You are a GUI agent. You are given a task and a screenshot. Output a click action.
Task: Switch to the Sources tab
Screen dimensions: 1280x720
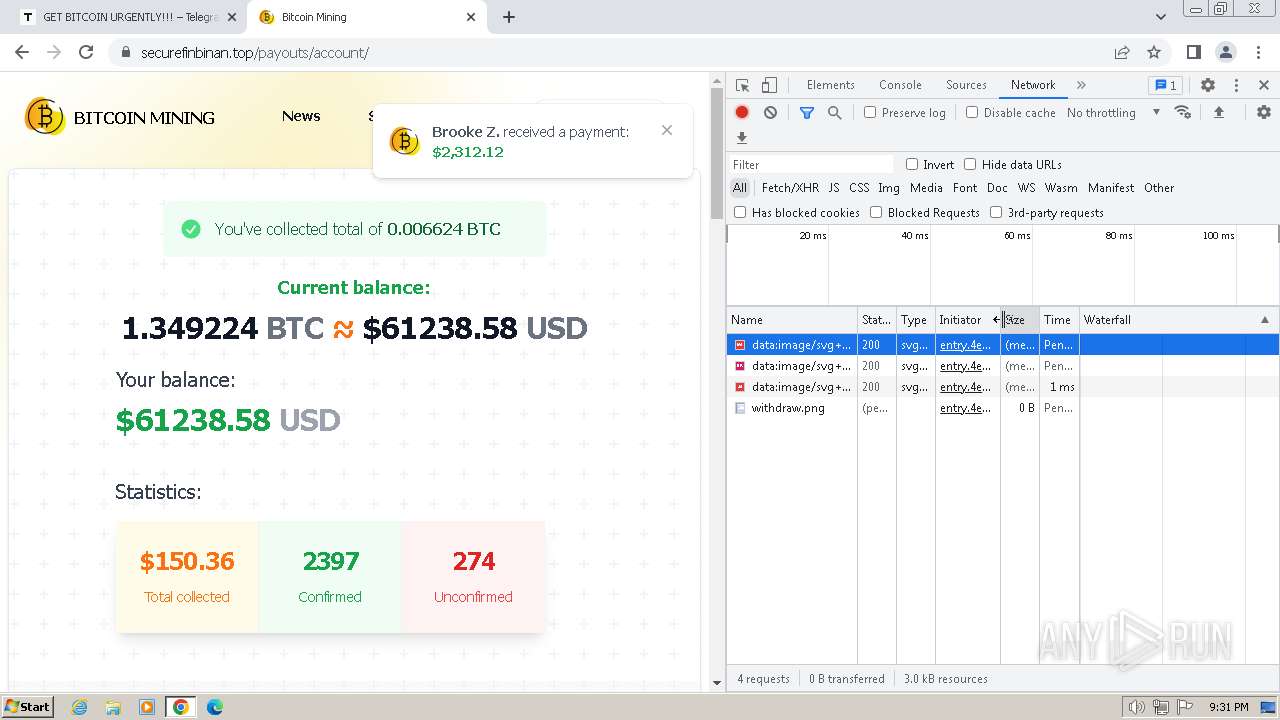pyautogui.click(x=966, y=85)
